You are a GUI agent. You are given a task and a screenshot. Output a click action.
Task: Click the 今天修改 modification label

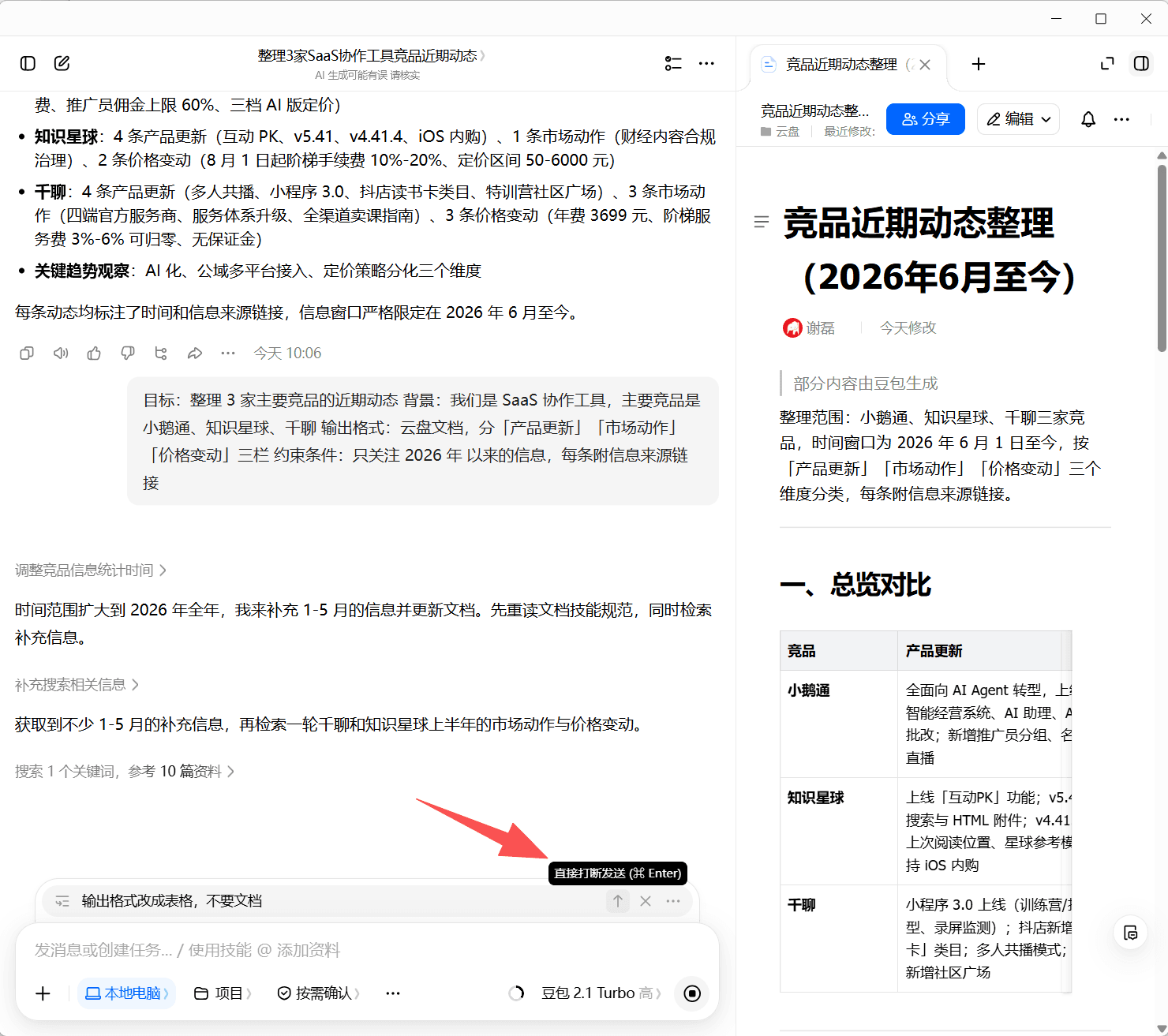[x=908, y=328]
